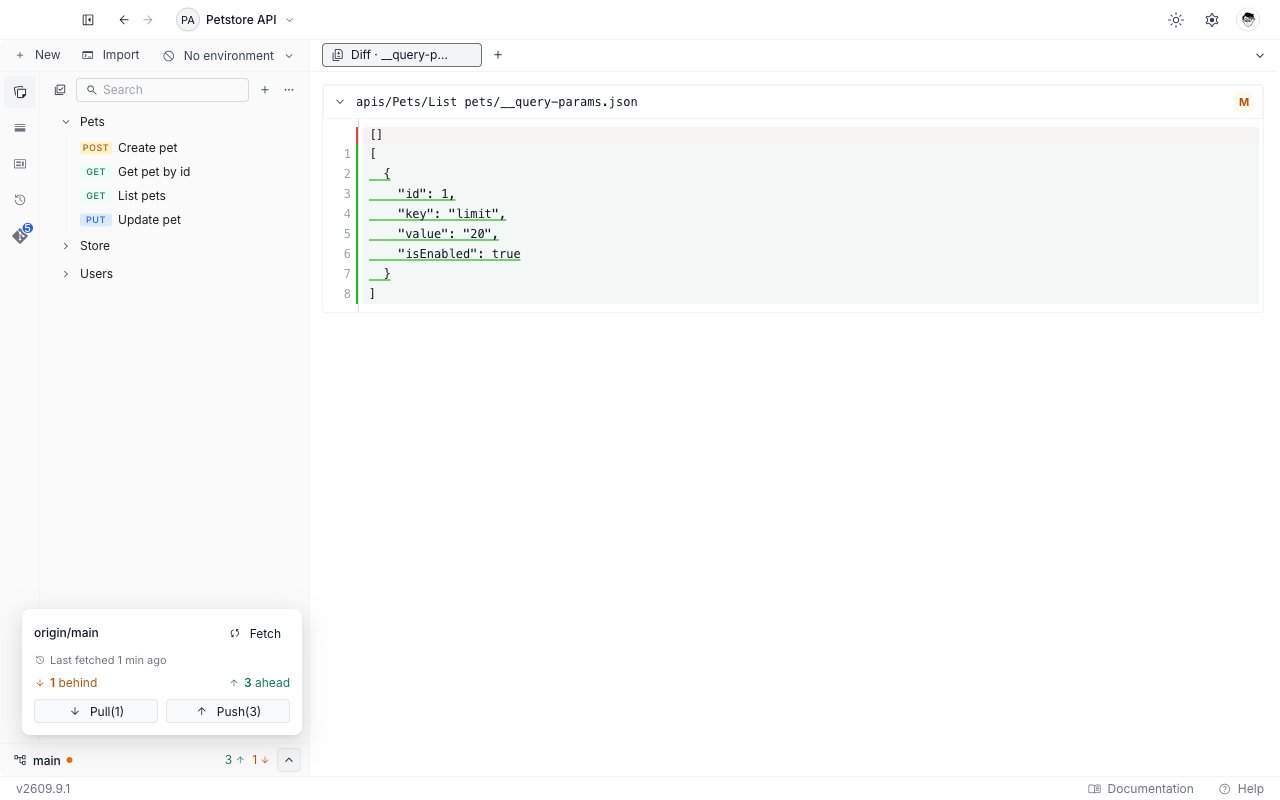Click the select-all checkbox icon beside search
The width and height of the screenshot is (1280, 800).
coord(60,90)
